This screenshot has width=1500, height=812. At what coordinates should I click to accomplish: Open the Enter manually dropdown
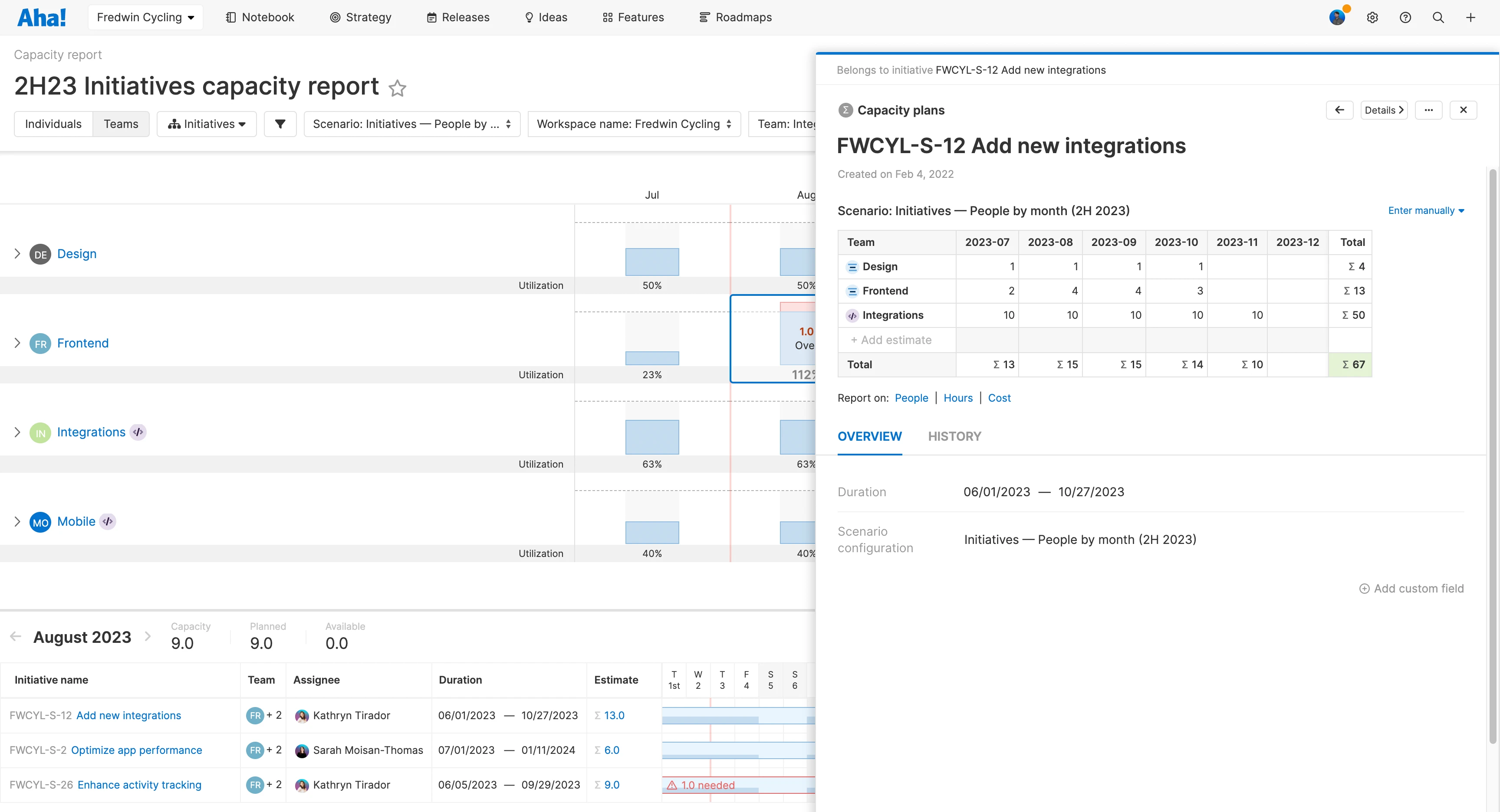[x=1425, y=211]
